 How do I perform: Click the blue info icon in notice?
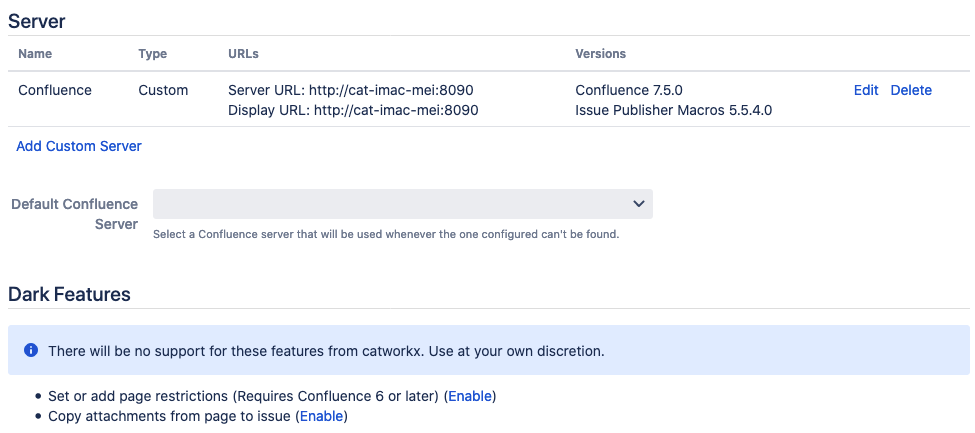(30, 350)
